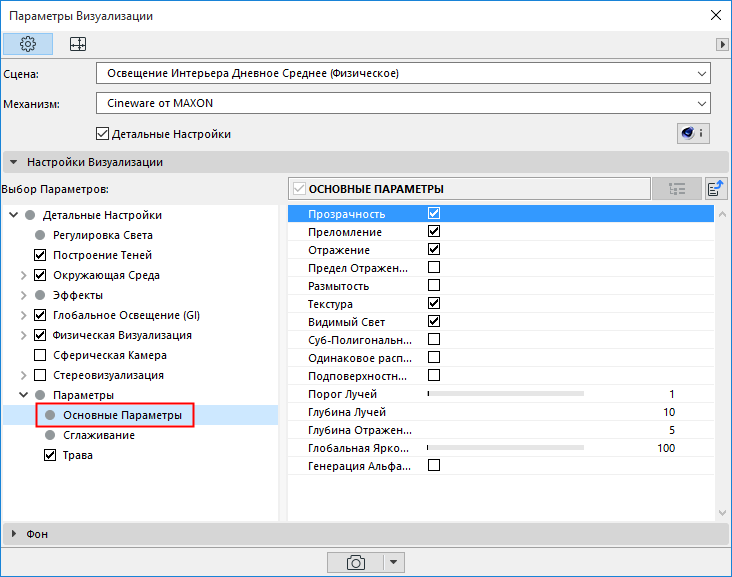This screenshot has height=577, width=732.
Task: Enable Сферическая Камера checkbox
Action: click(x=40, y=355)
